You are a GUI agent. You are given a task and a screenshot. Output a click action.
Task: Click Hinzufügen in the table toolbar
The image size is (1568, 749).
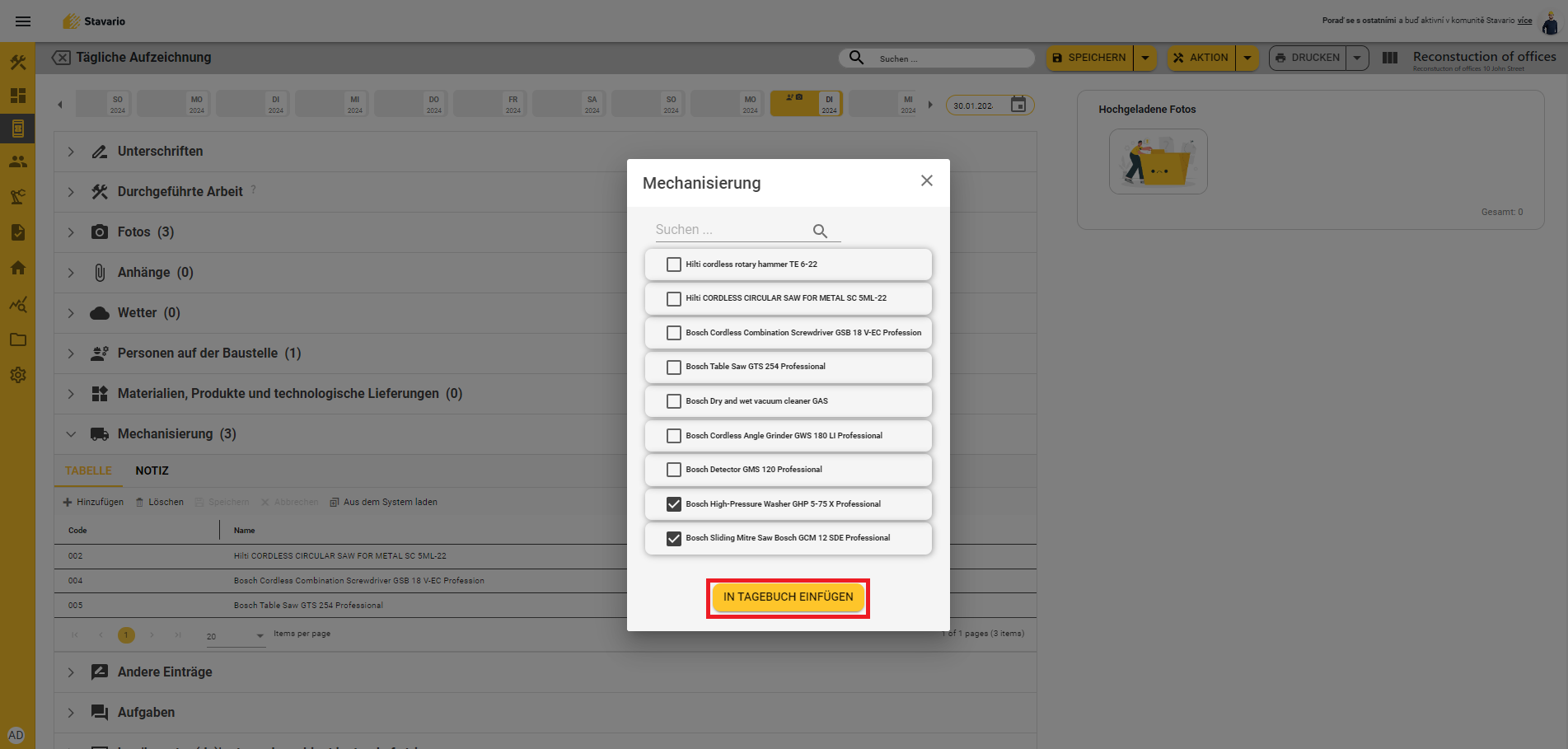coord(93,502)
